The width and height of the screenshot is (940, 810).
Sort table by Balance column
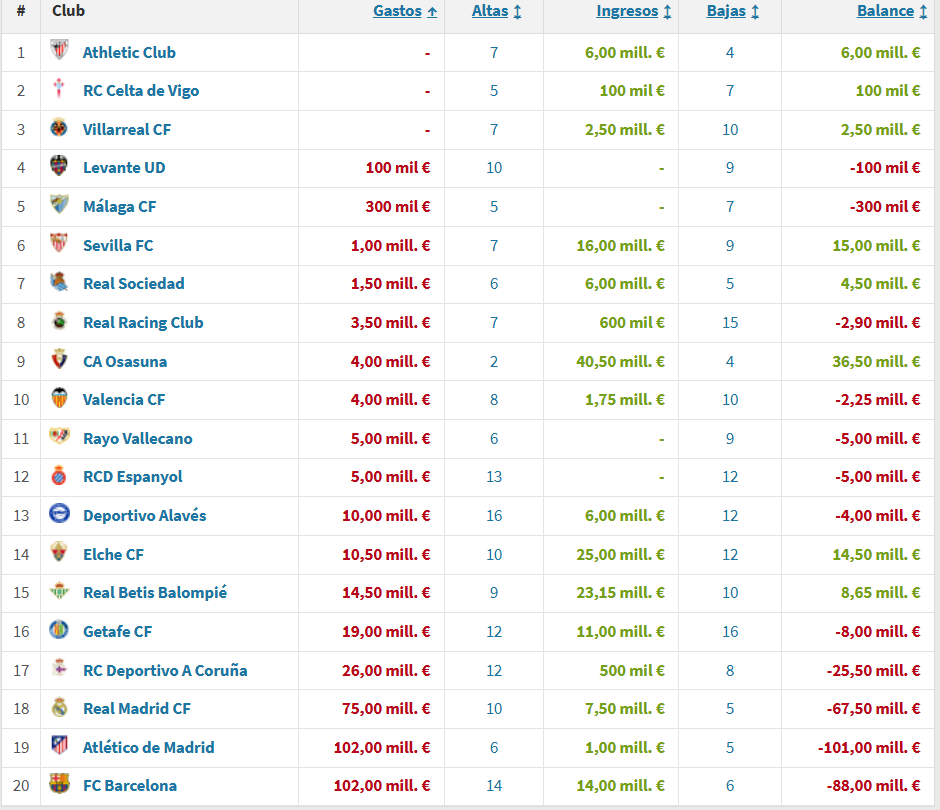click(x=892, y=11)
